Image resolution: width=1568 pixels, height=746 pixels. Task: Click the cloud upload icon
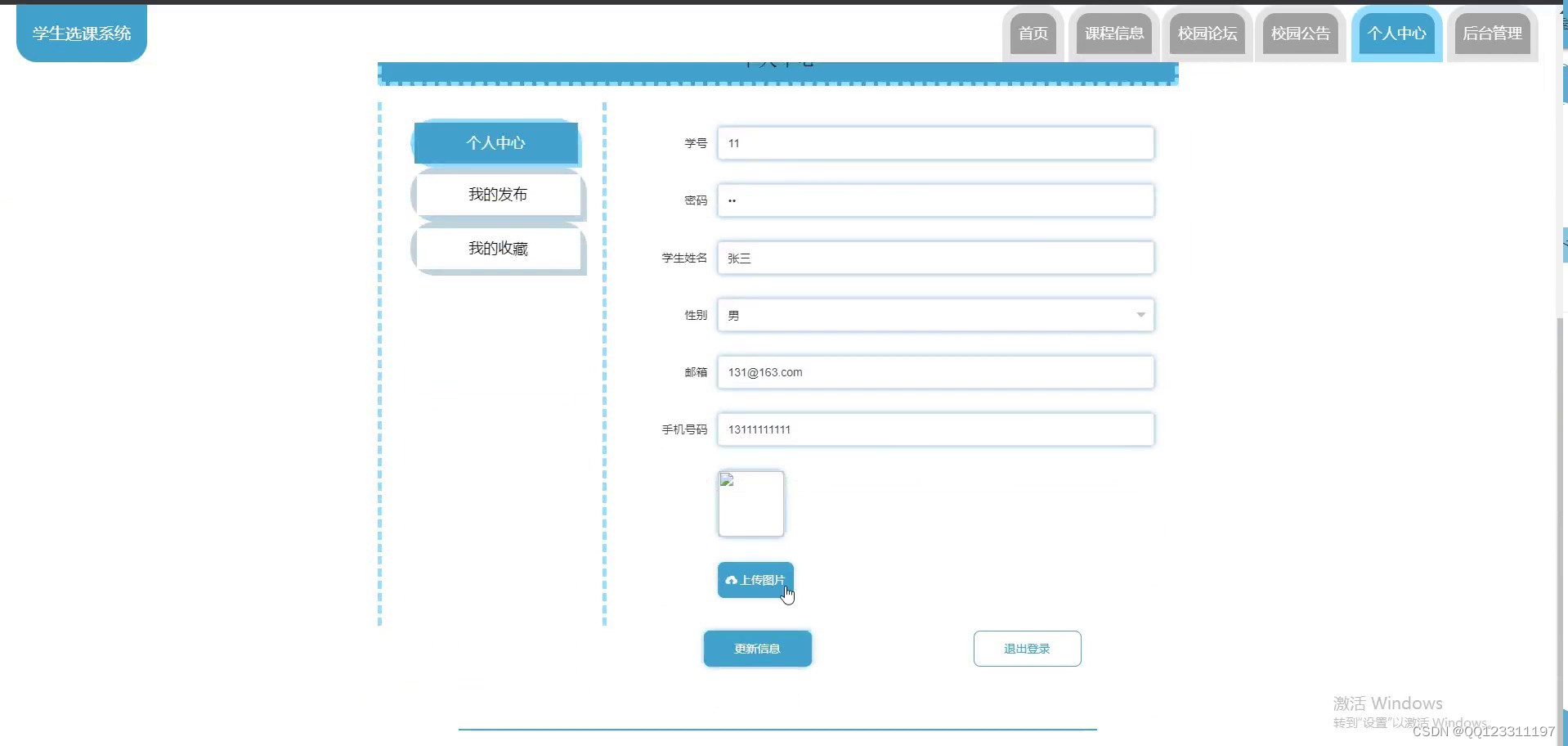[x=732, y=580]
